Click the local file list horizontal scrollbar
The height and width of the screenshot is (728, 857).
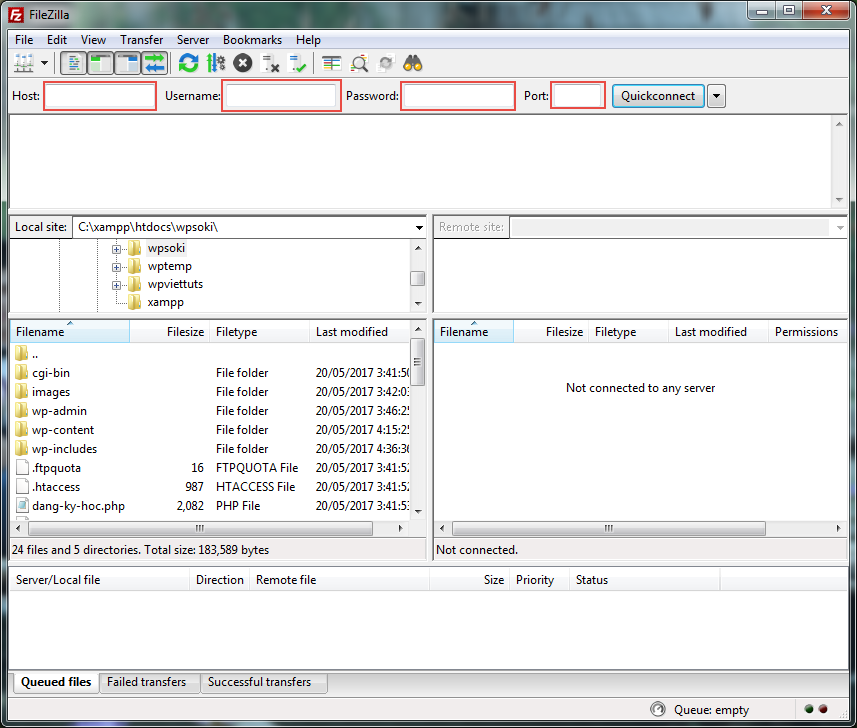tap(200, 529)
